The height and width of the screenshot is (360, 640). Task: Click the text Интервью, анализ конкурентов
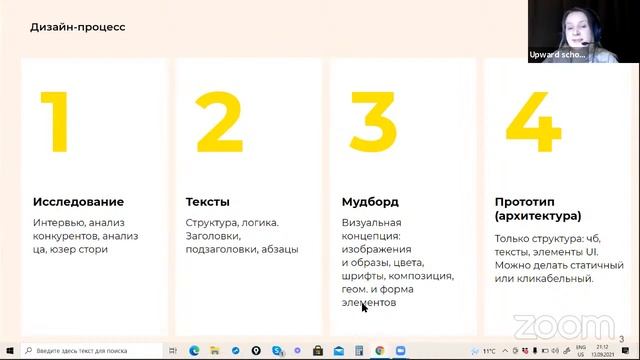point(85,236)
